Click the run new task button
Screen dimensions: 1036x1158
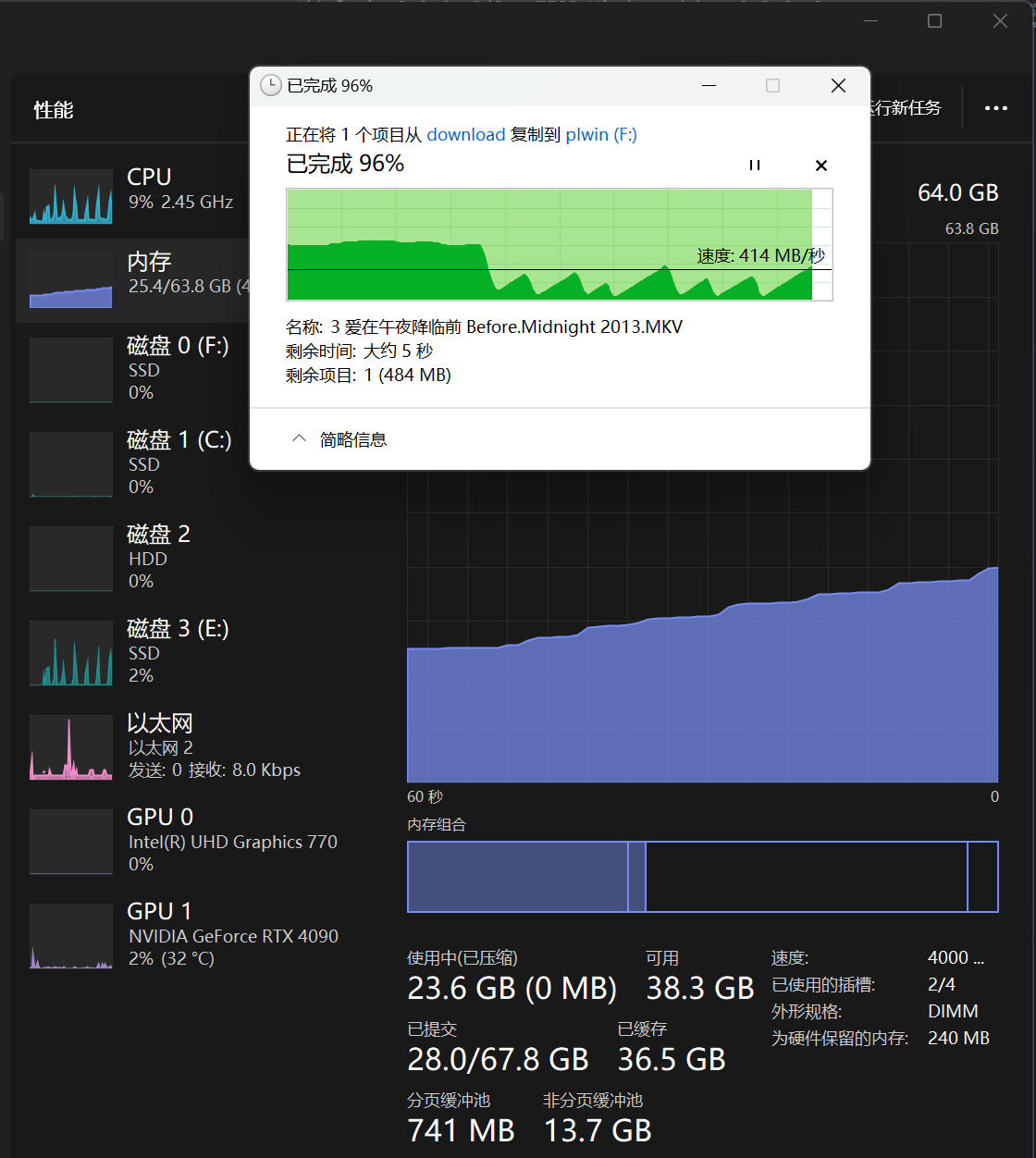click(905, 108)
